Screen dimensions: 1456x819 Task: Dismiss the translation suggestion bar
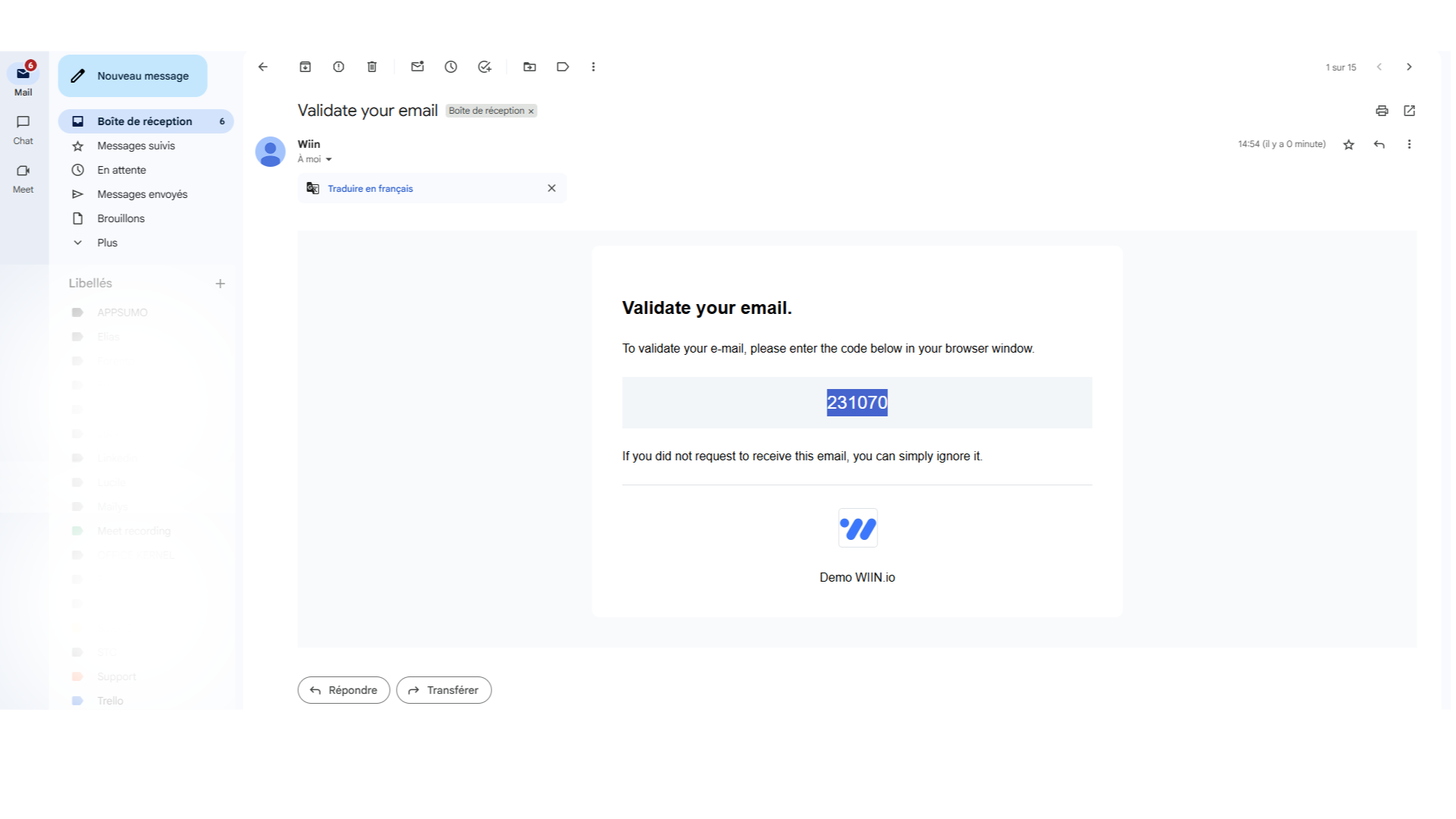click(551, 188)
